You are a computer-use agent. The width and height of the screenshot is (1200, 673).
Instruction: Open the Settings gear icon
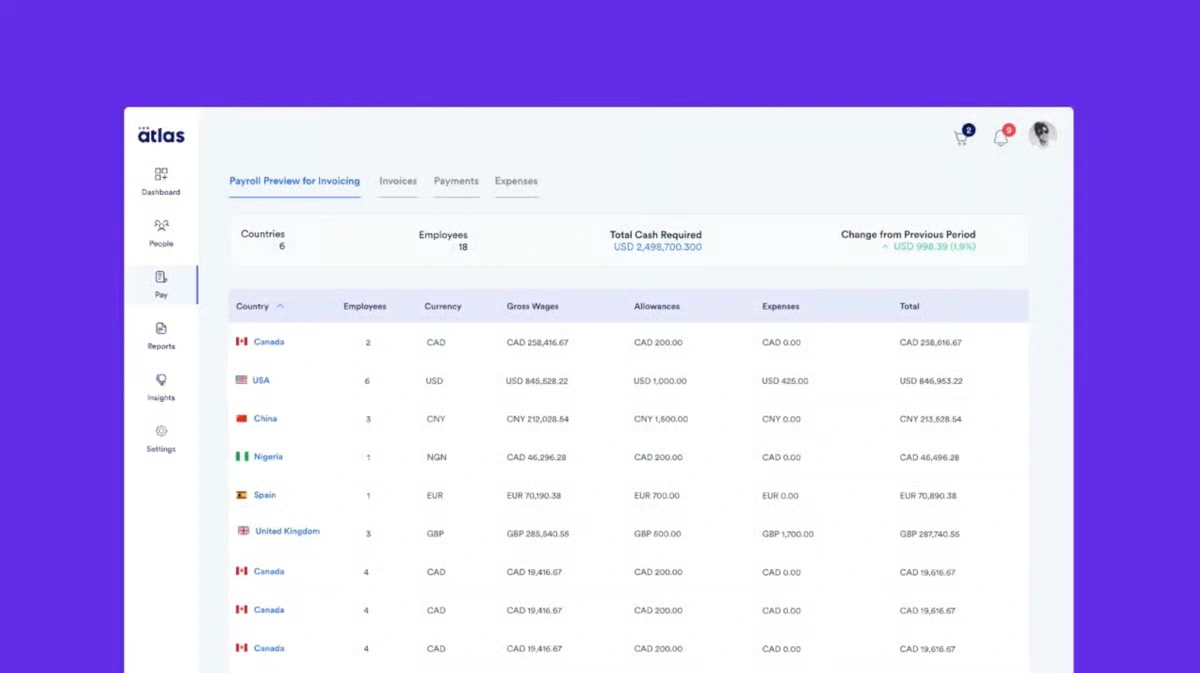[161, 432]
